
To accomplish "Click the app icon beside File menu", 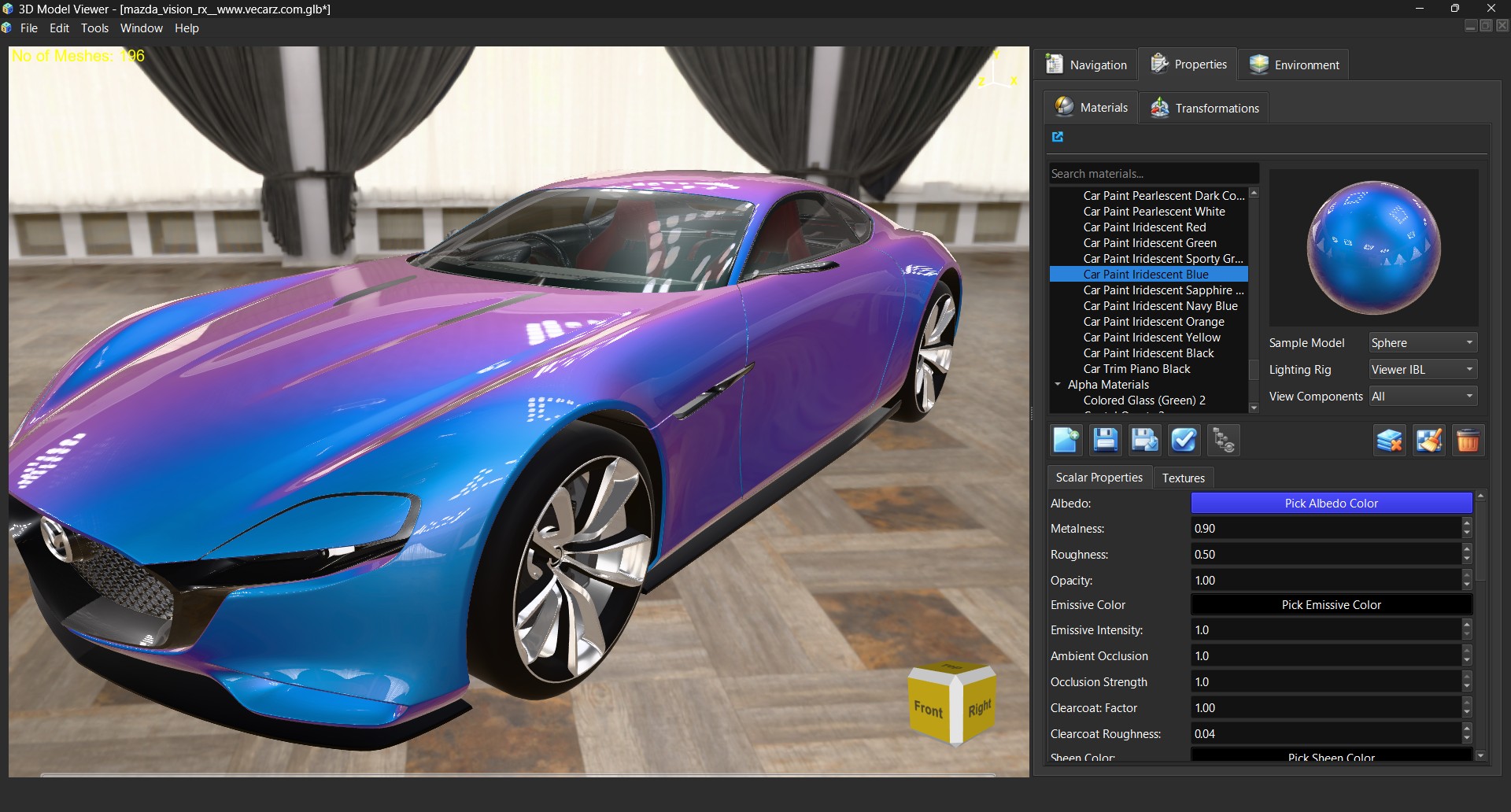I will [x=7, y=28].
